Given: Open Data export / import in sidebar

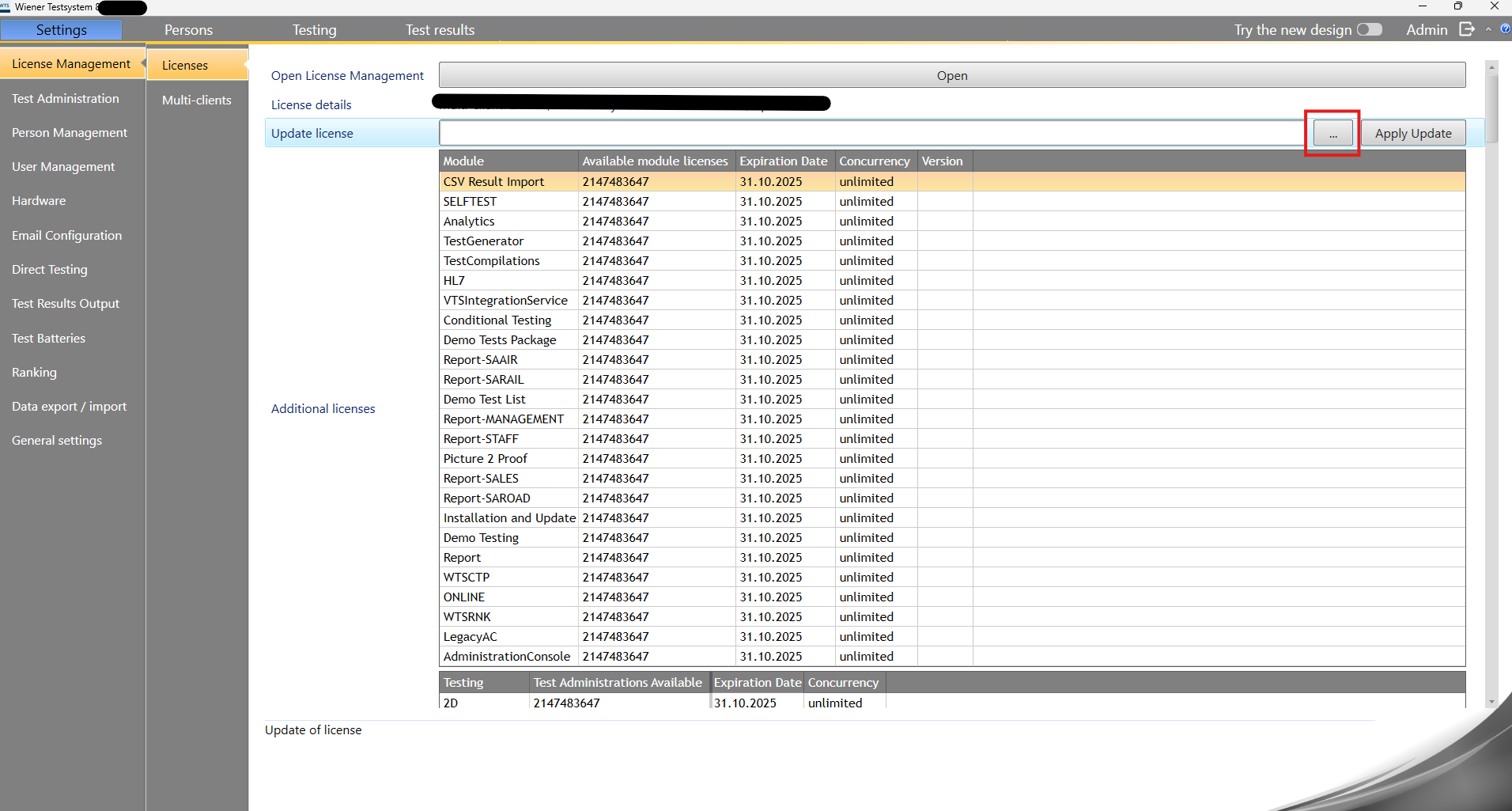Looking at the screenshot, I should 69,407.
